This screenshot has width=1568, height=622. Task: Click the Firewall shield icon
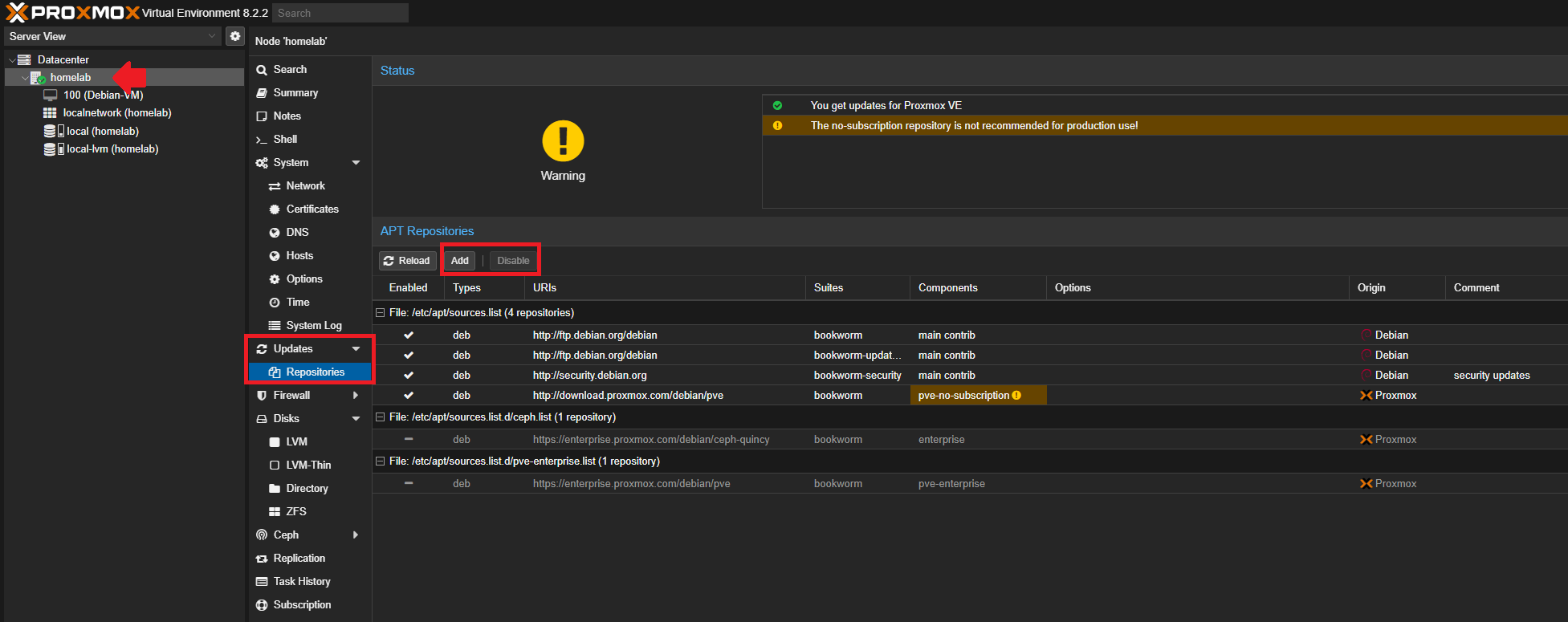click(262, 396)
